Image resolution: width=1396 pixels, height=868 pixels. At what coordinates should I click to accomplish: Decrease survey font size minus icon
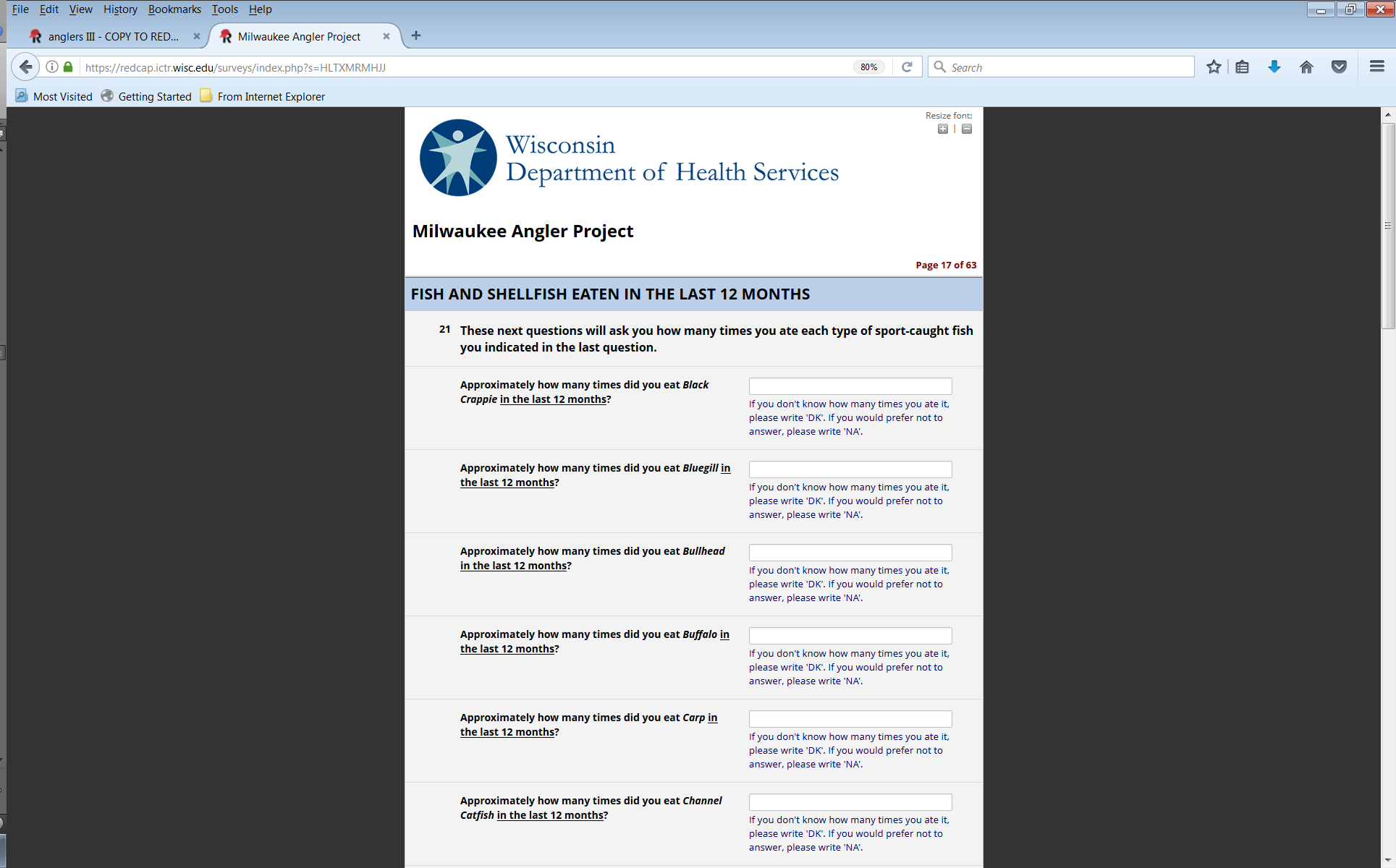967,129
